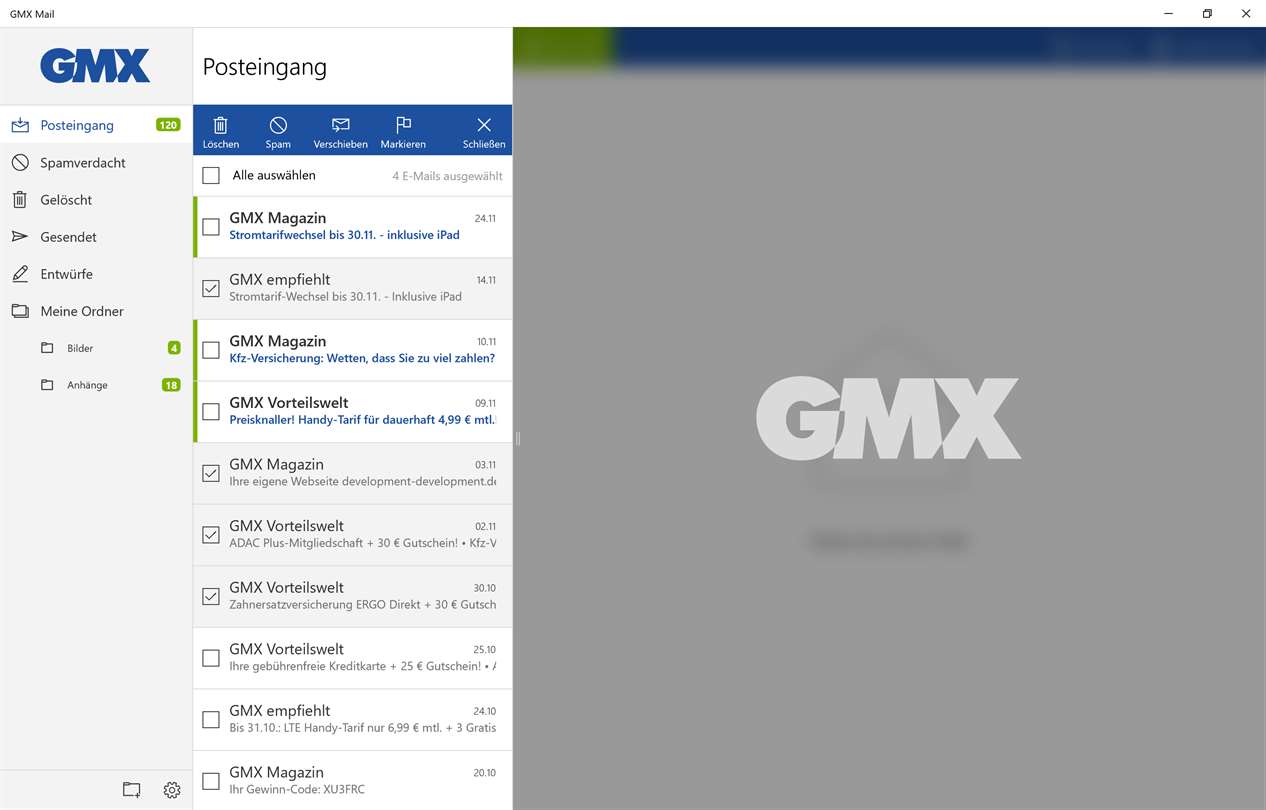Click the Bilder folder icon
The height and width of the screenshot is (810, 1266).
[47, 348]
